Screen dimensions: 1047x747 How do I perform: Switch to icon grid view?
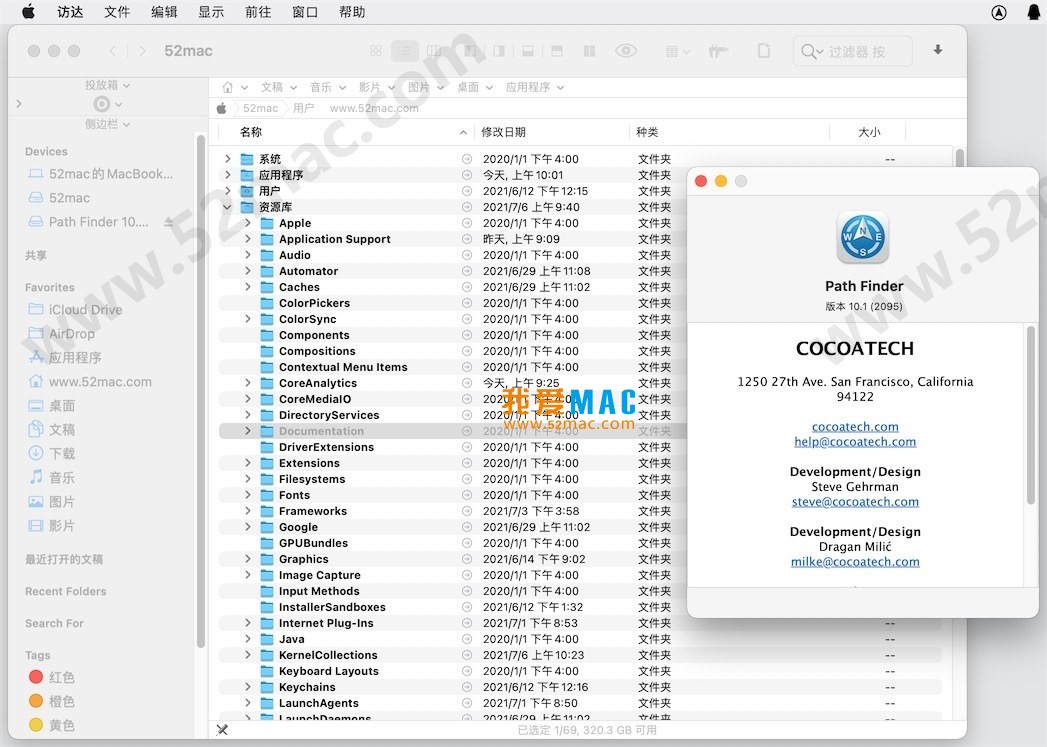(x=376, y=51)
